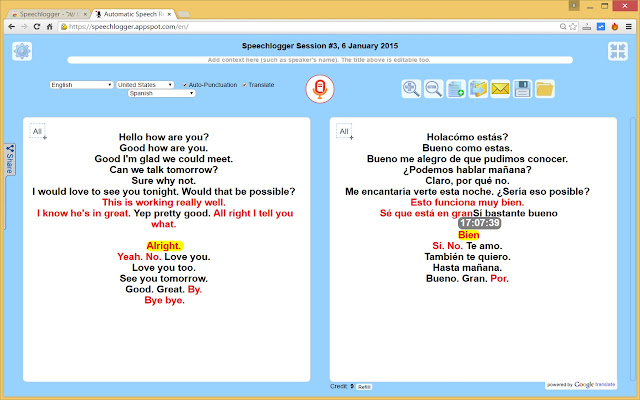
Task: Click the line Sure why not.
Action: click(x=164, y=181)
